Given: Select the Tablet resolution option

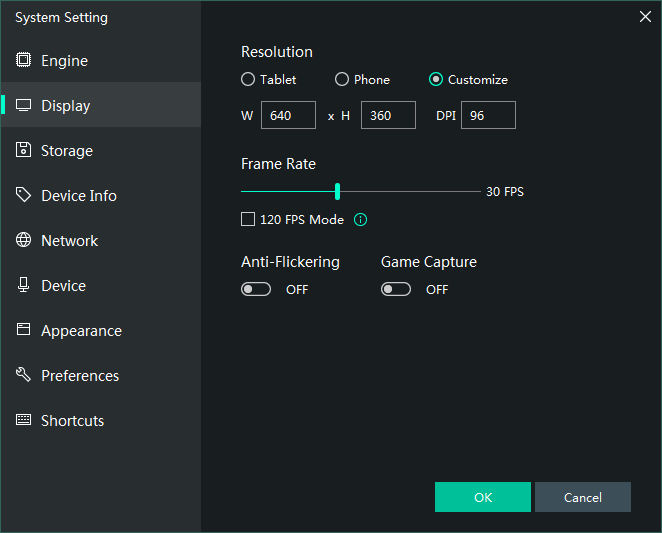Looking at the screenshot, I should coord(248,80).
